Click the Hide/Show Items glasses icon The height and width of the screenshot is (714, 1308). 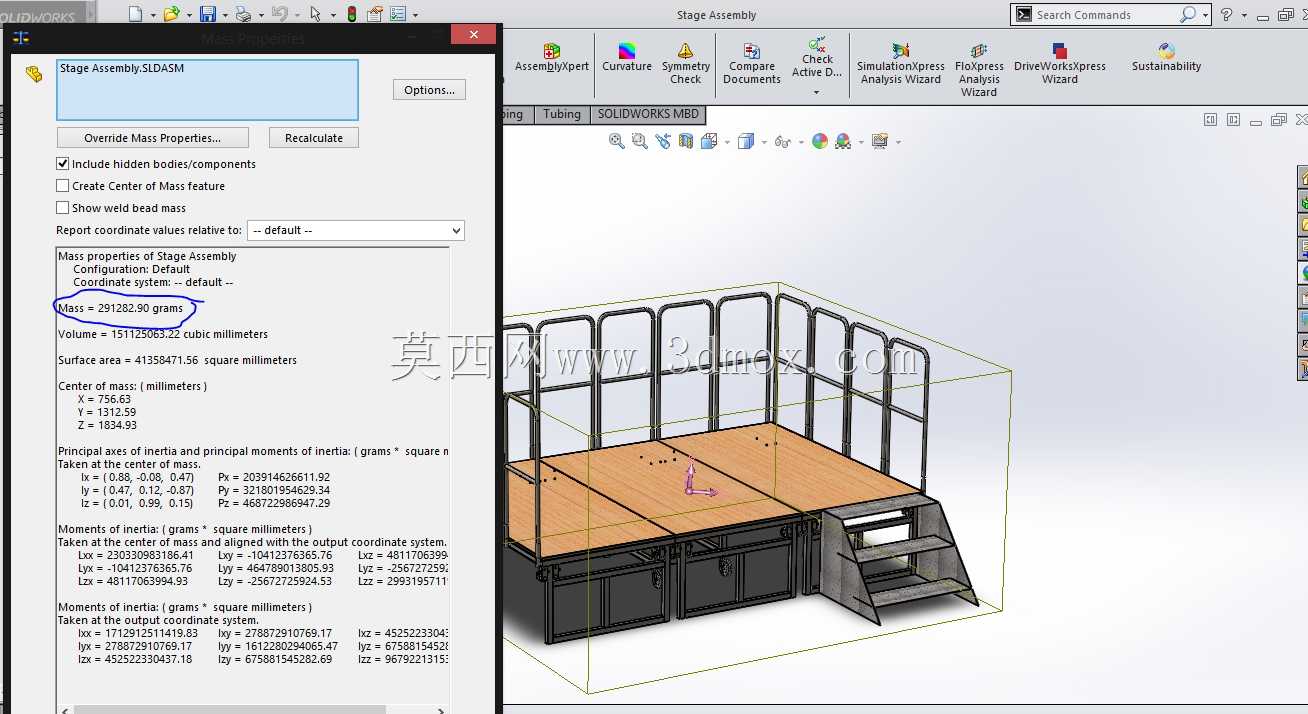782,141
